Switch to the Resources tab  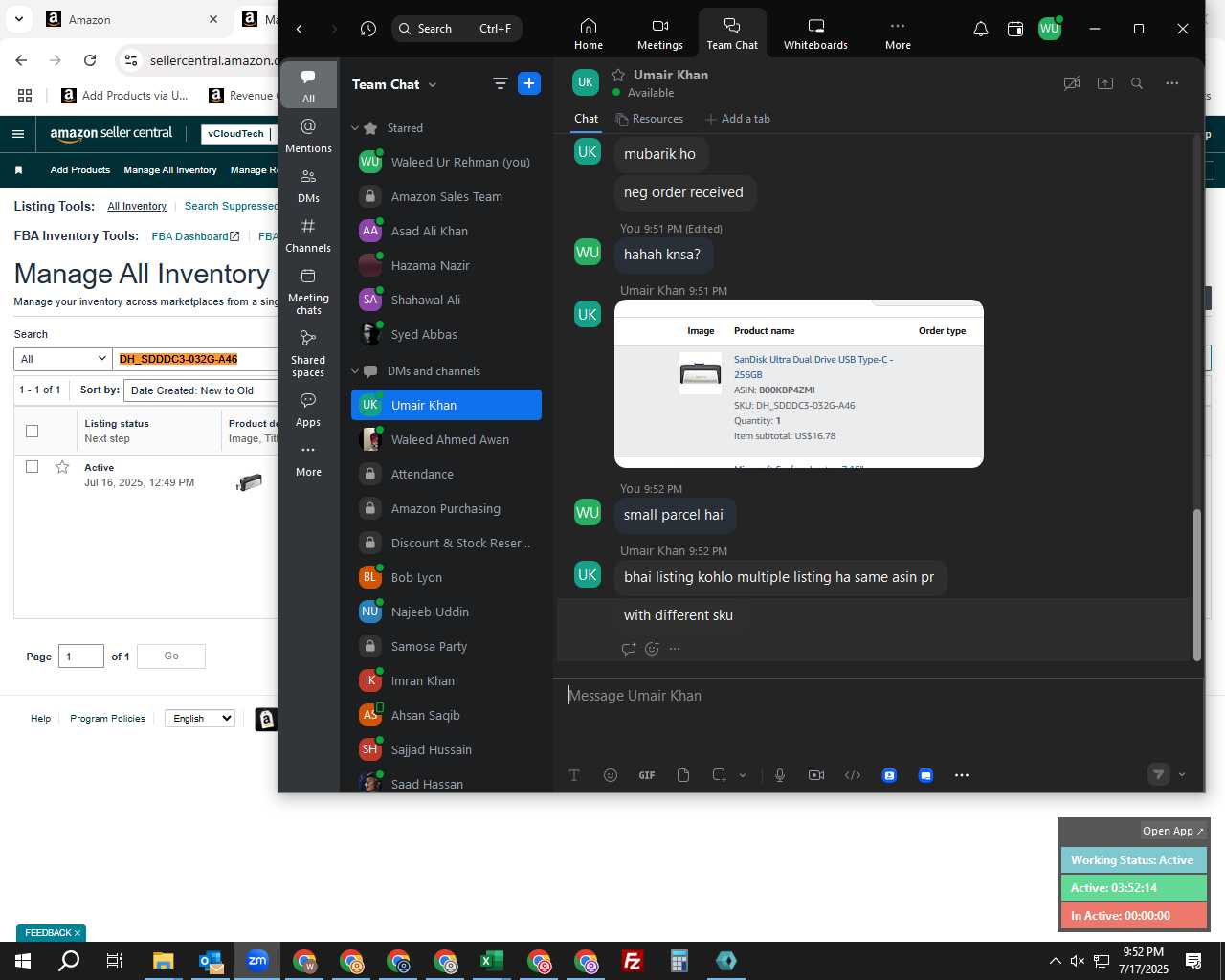point(650,119)
